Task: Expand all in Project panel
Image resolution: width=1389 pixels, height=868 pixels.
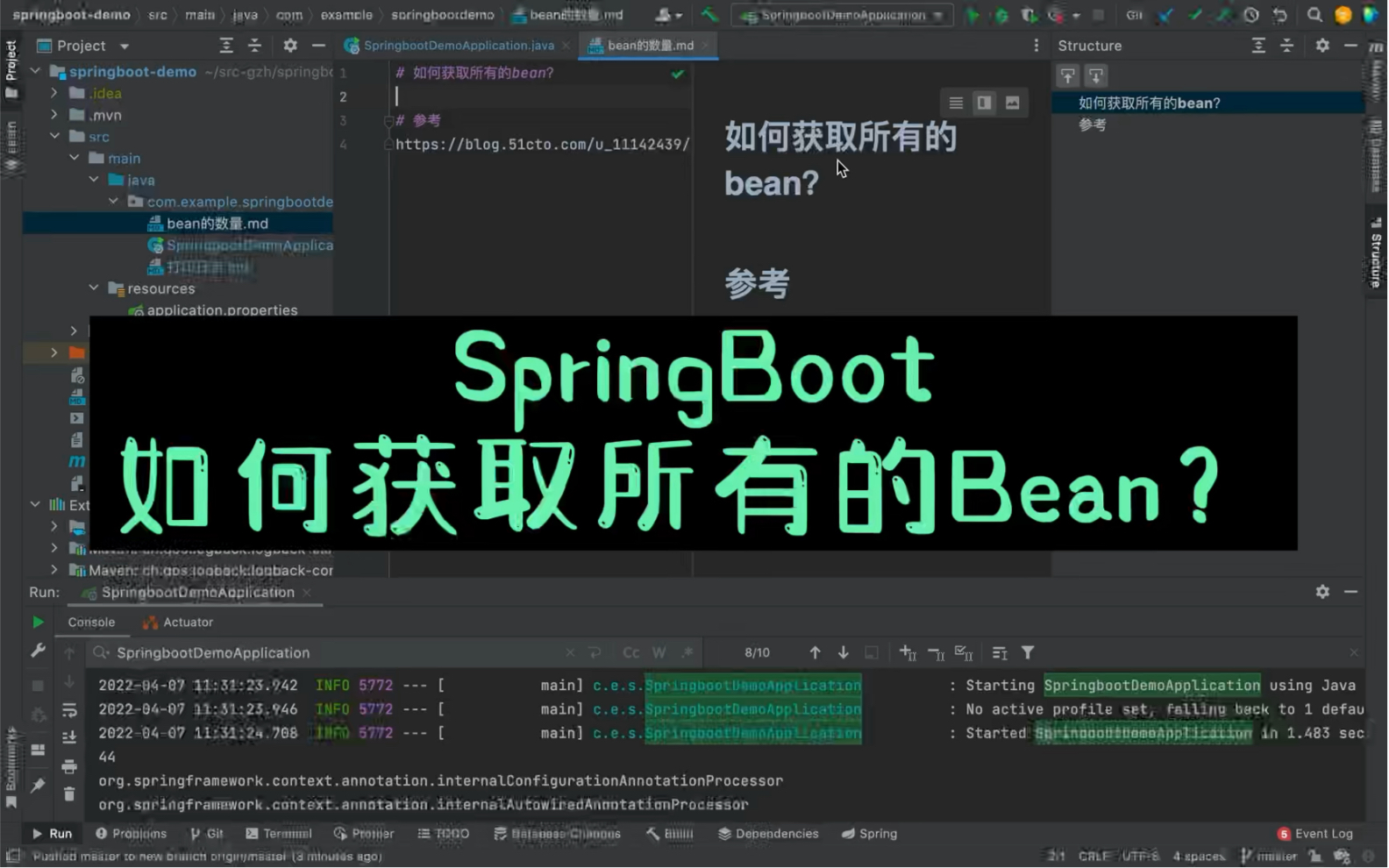Action: [x=226, y=45]
